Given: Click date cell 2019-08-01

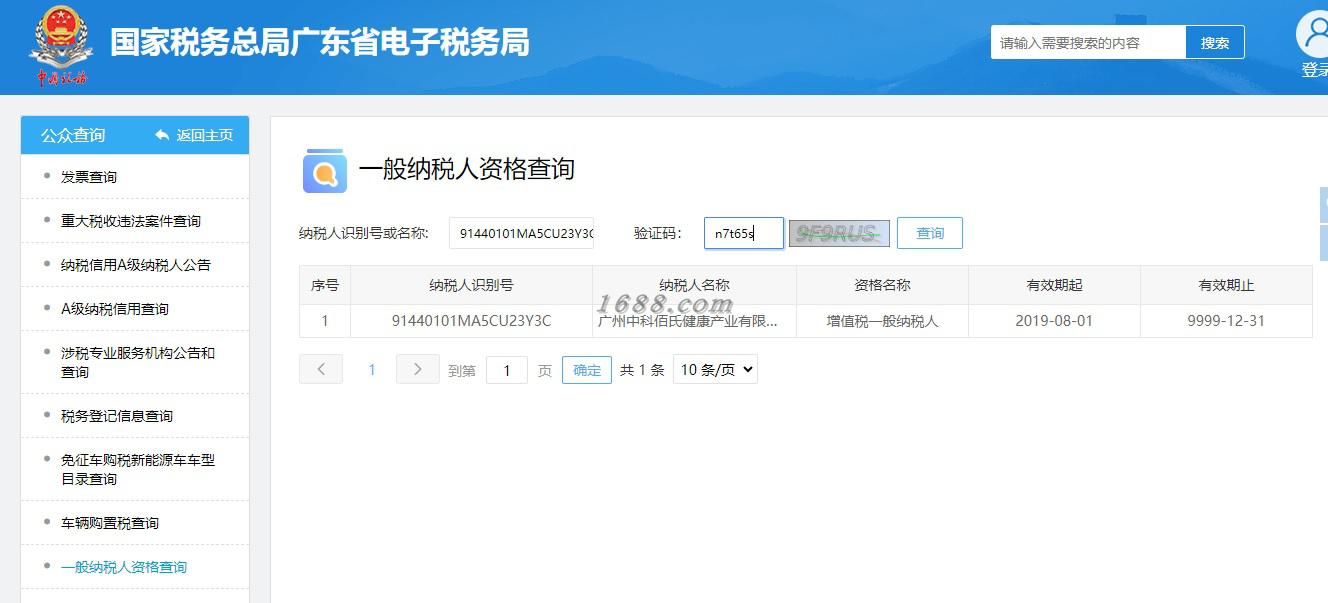Looking at the screenshot, I should (x=1054, y=321).
